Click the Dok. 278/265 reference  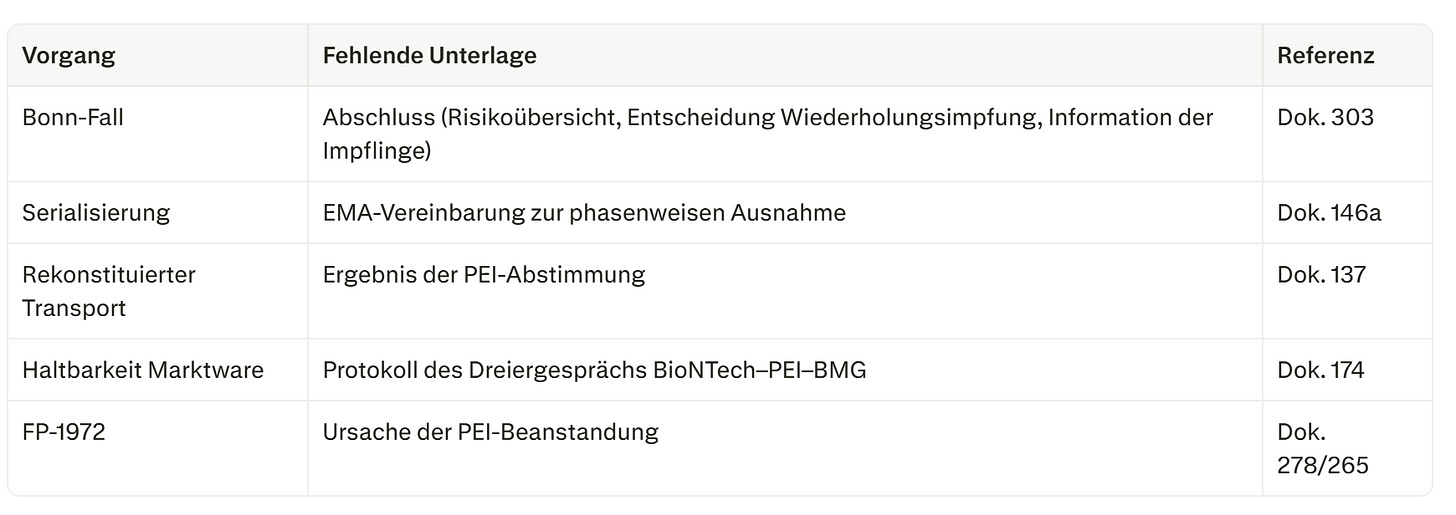[x=1323, y=449]
